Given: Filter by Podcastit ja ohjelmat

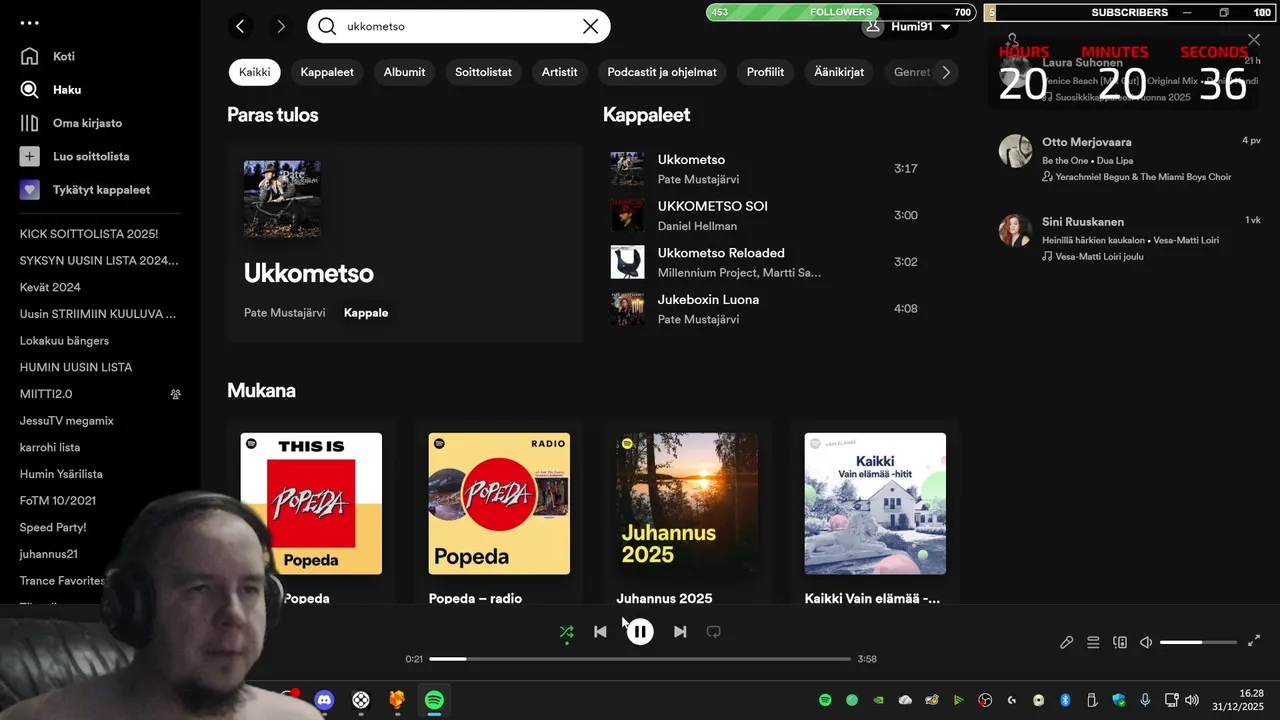Looking at the screenshot, I should point(662,72).
